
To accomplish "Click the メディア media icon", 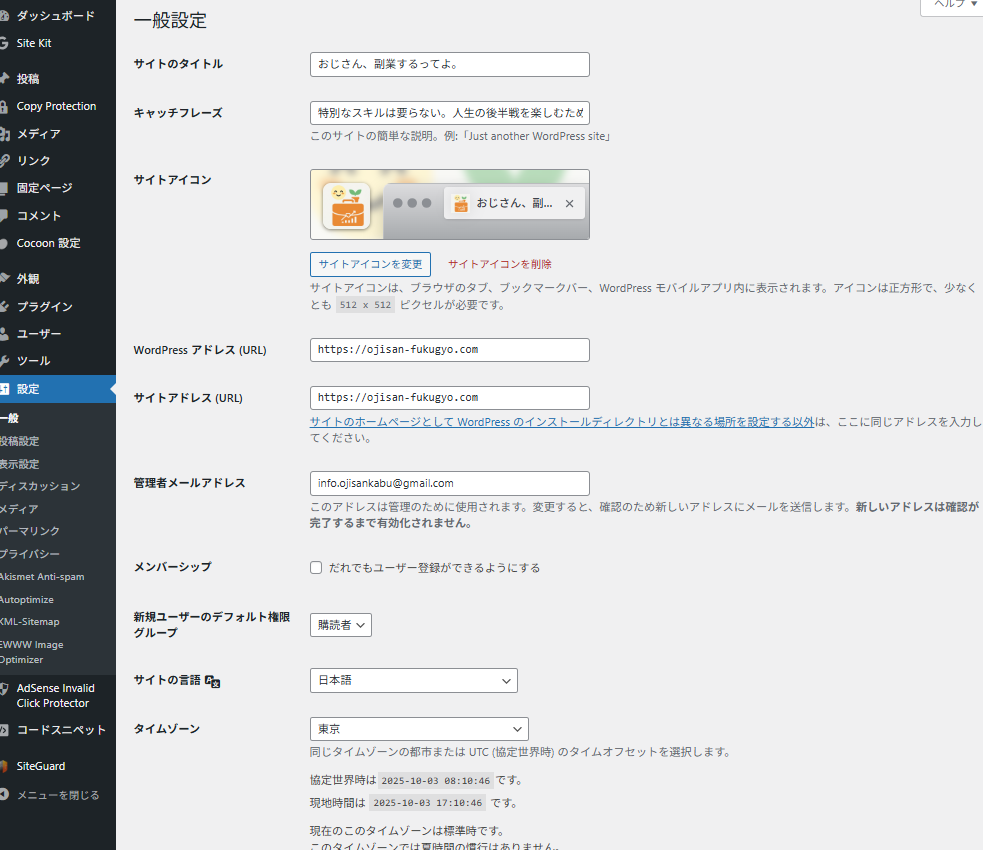I will (4, 134).
